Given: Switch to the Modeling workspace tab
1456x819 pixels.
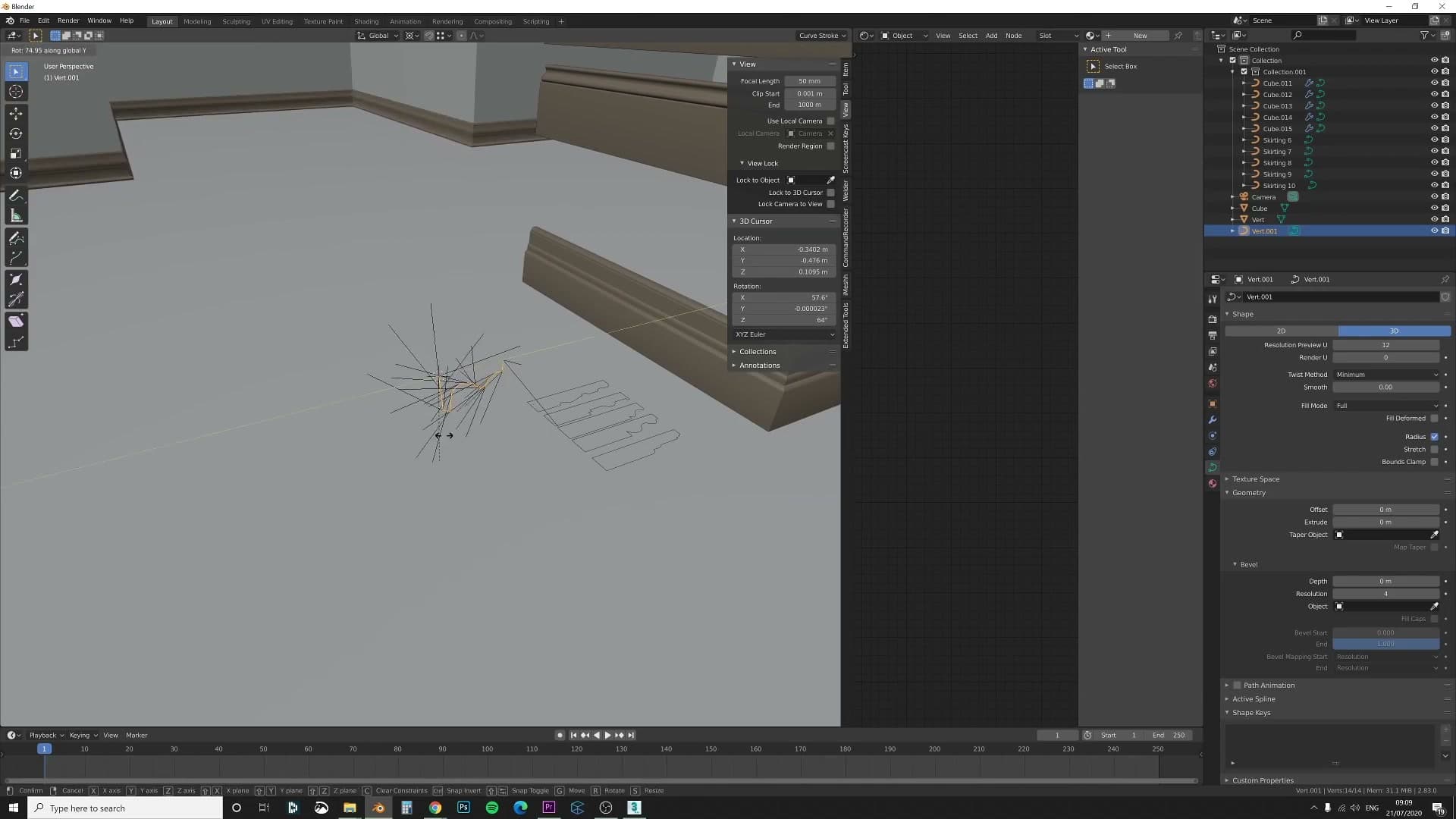Looking at the screenshot, I should coord(197,22).
